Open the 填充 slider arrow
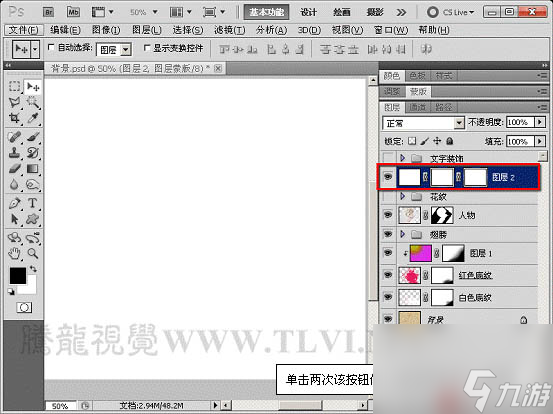 (x=540, y=141)
